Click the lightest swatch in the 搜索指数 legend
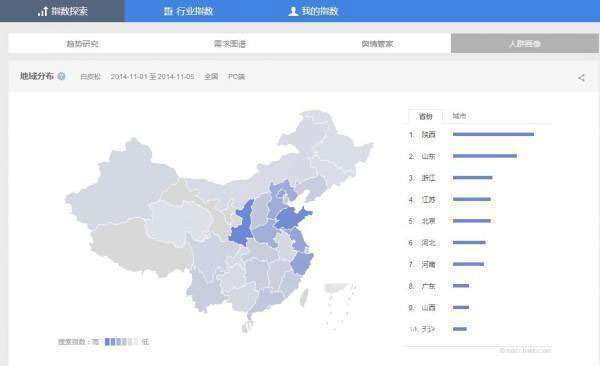Image resolution: width=600 pixels, height=366 pixels. tap(136, 341)
